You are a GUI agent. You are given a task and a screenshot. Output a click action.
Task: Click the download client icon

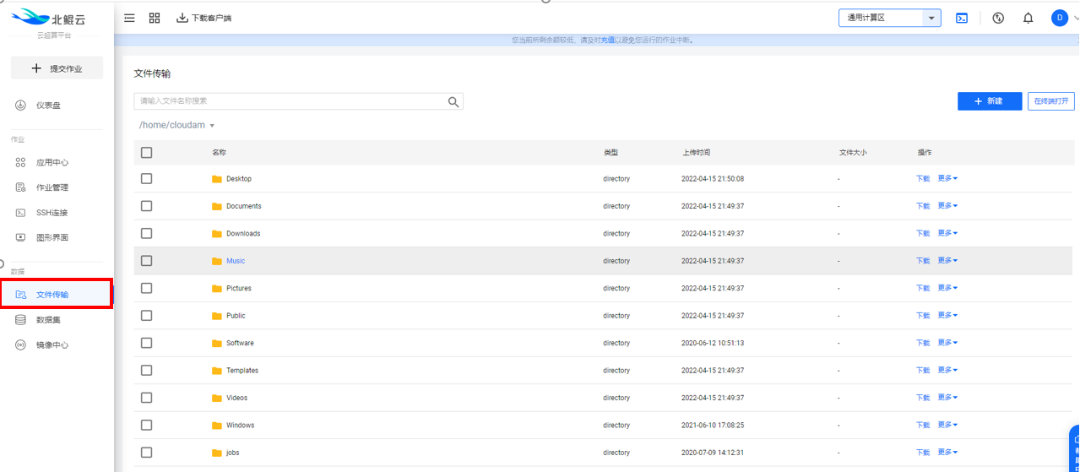tap(183, 18)
